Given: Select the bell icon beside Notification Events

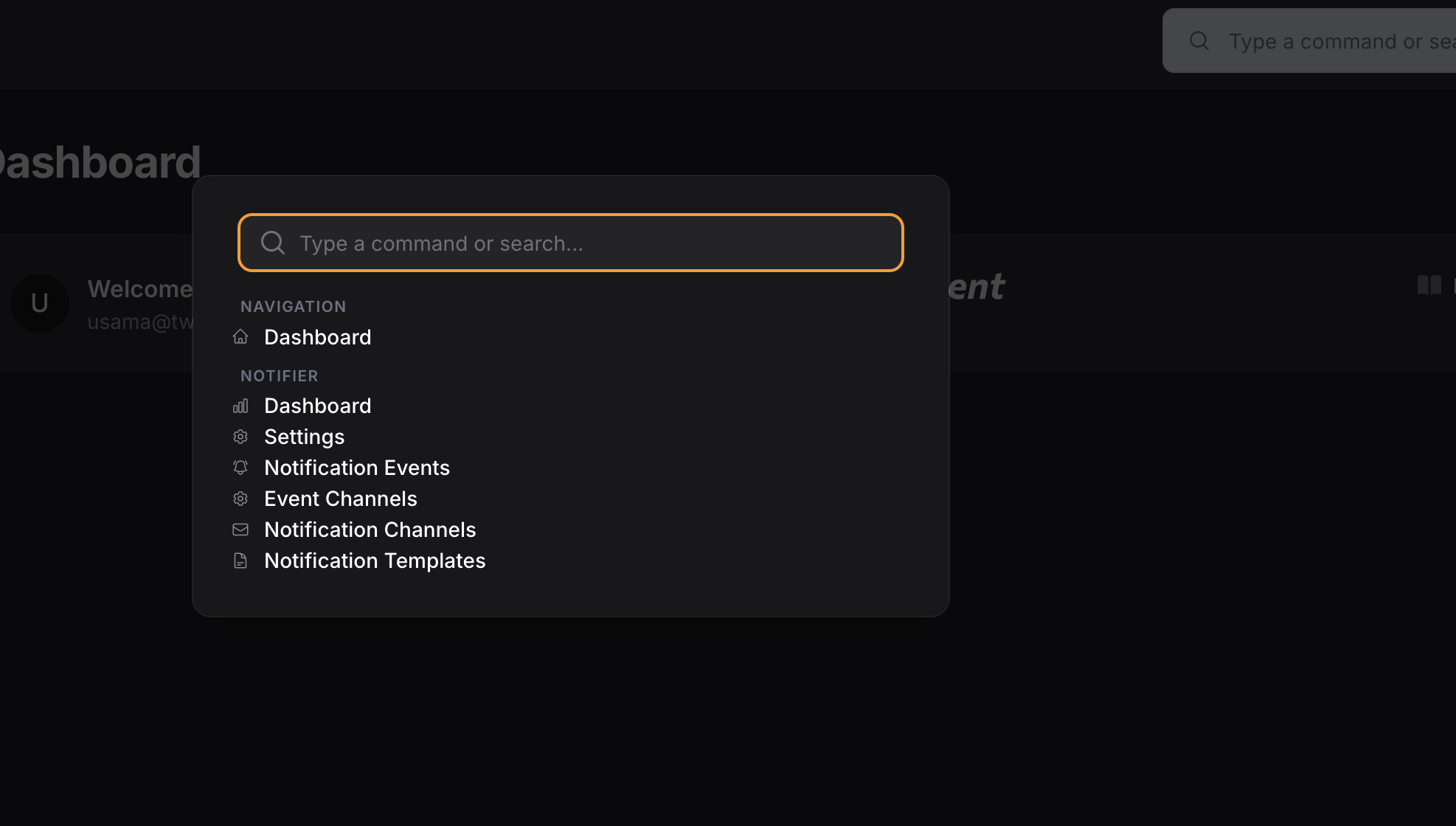Looking at the screenshot, I should click(240, 467).
